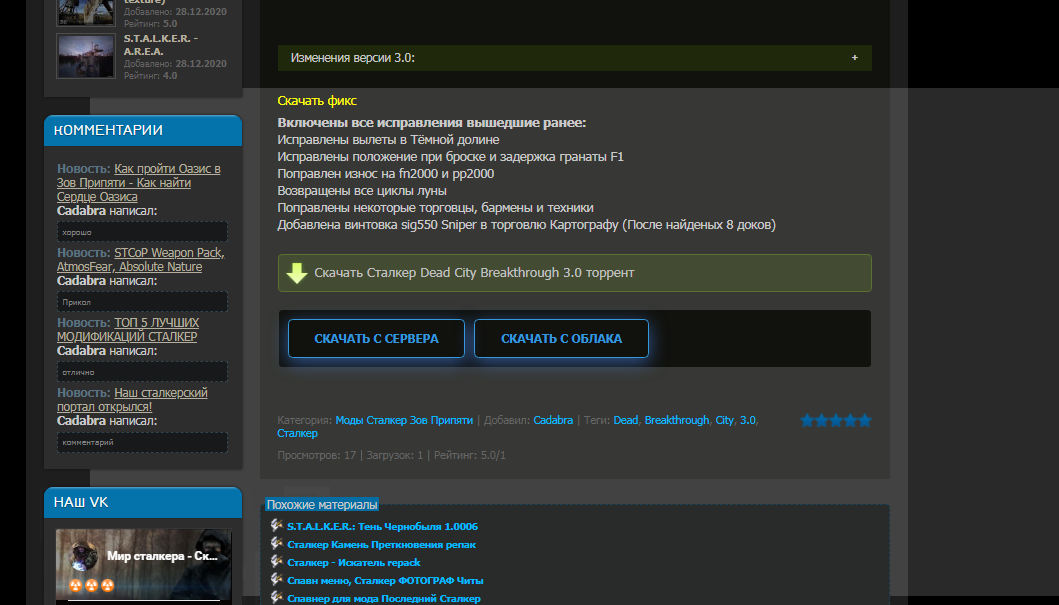The width and height of the screenshot is (1059, 605).
Task: Expand the Изменения версии 3.0 spoiler
Action: pos(575,58)
